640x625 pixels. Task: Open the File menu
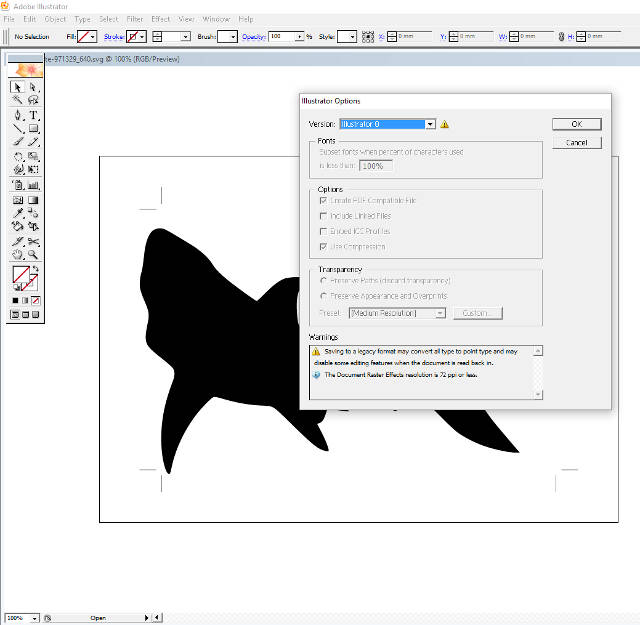pyautogui.click(x=9, y=19)
